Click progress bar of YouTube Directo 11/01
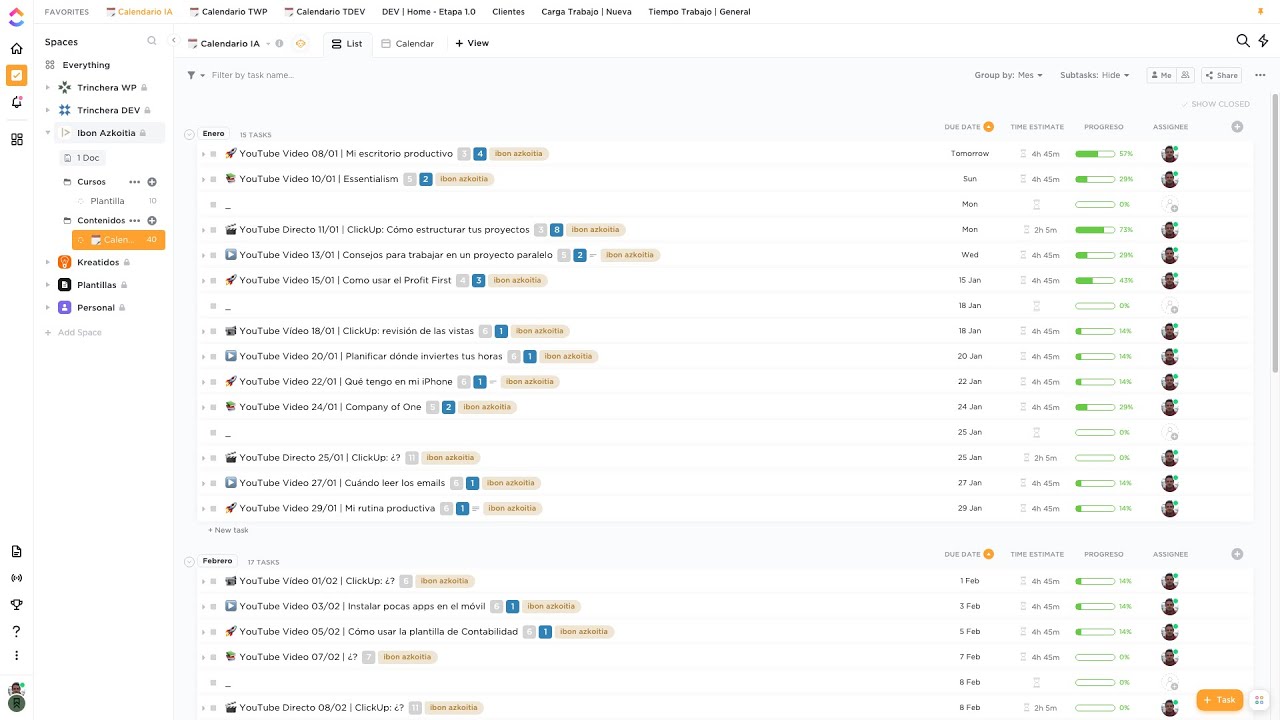Screen dimensions: 1280x720 1094,230
